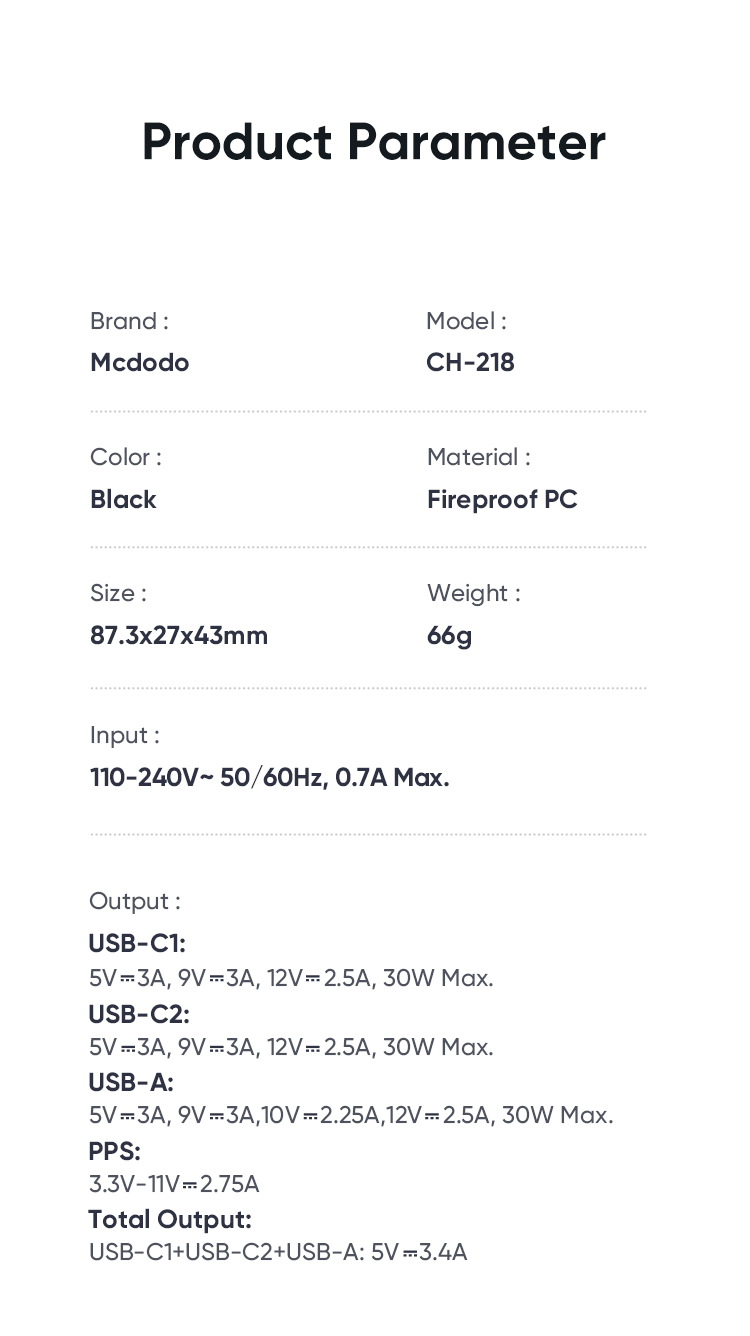Select the Mcdodo brand value

pyautogui.click(x=139, y=362)
